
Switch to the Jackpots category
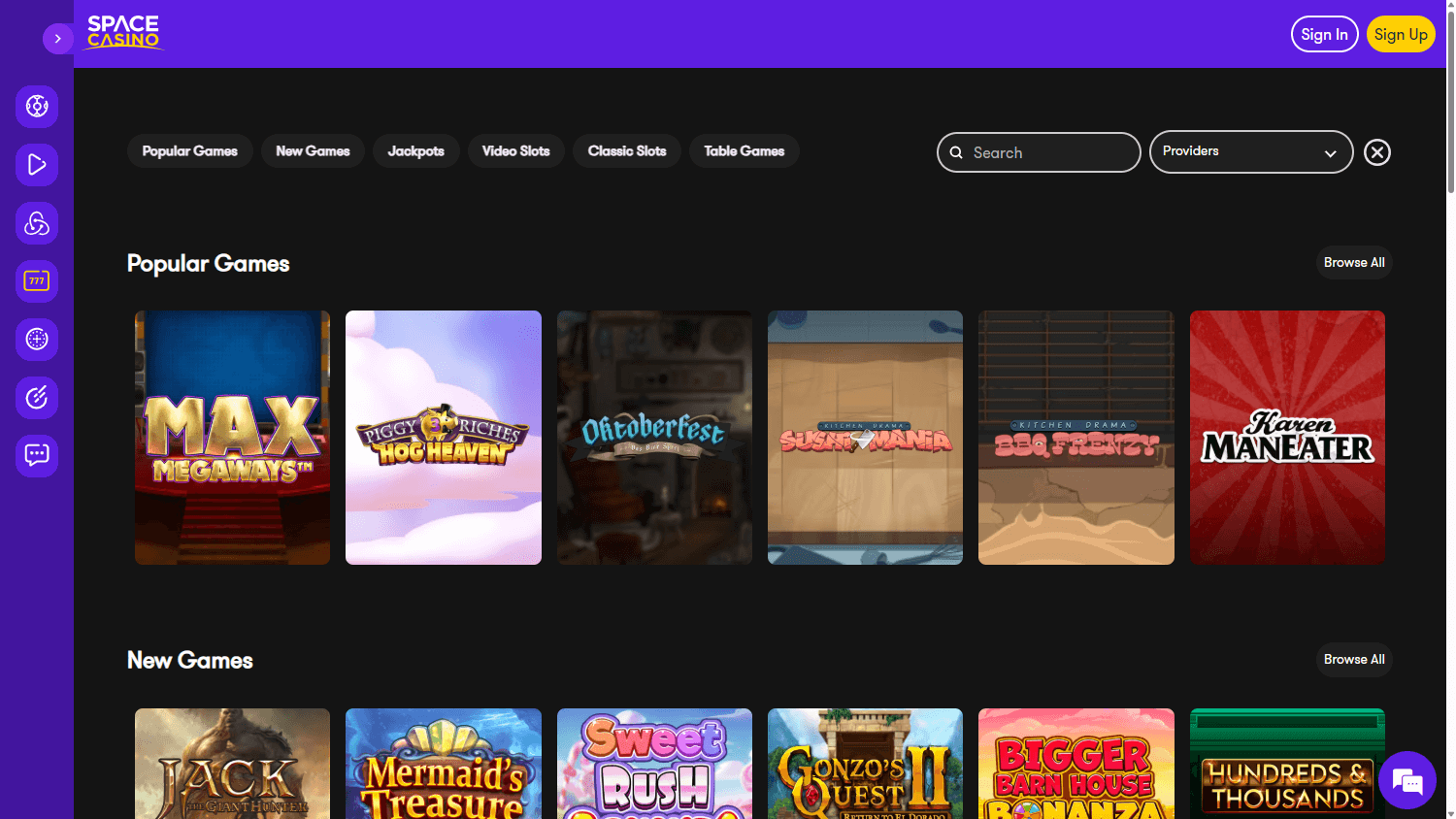point(415,150)
